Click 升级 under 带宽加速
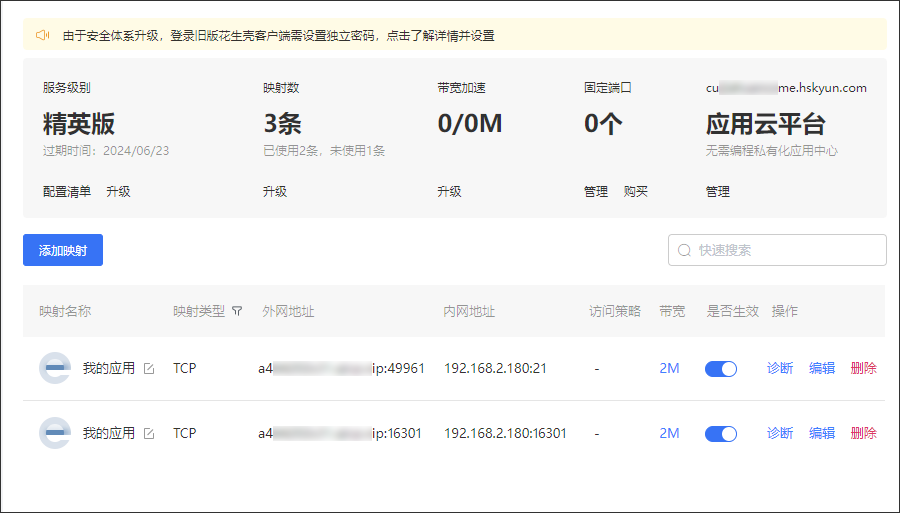This screenshot has height=513, width=900. 449,192
